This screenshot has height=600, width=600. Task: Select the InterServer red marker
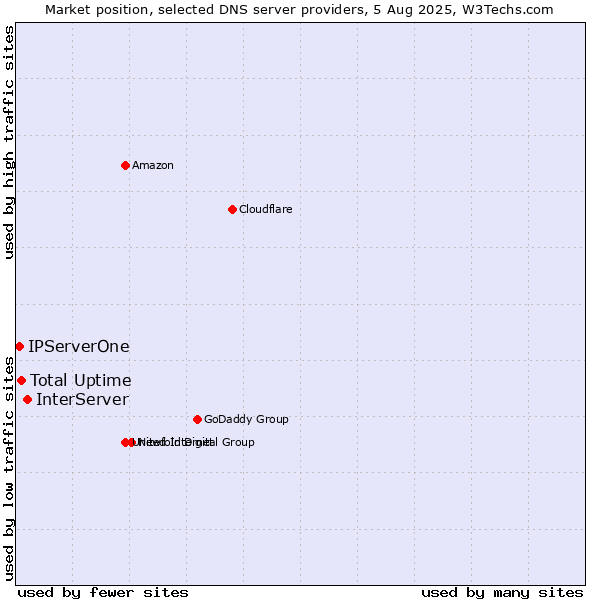click(x=27, y=400)
